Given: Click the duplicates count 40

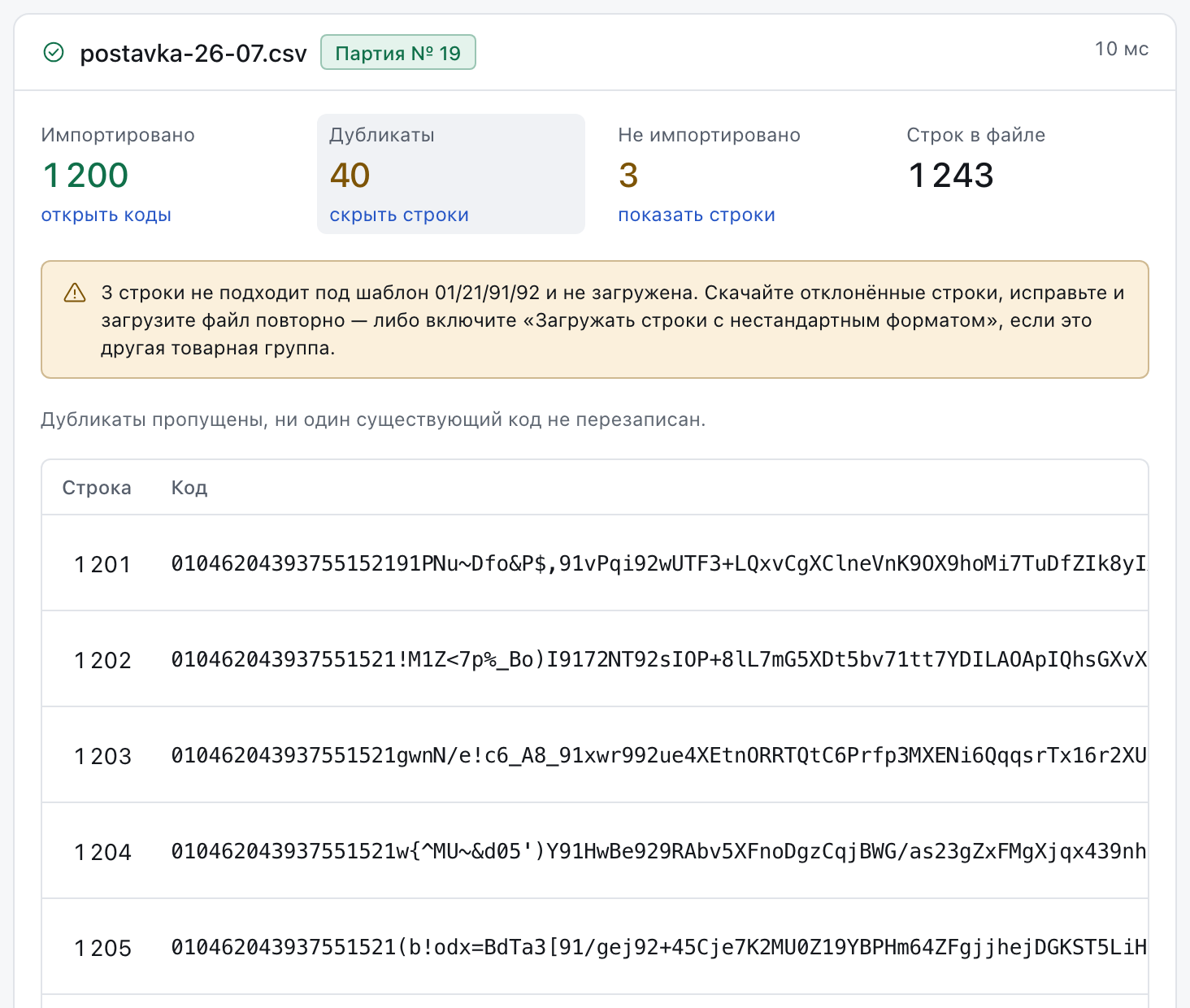Looking at the screenshot, I should (x=350, y=176).
